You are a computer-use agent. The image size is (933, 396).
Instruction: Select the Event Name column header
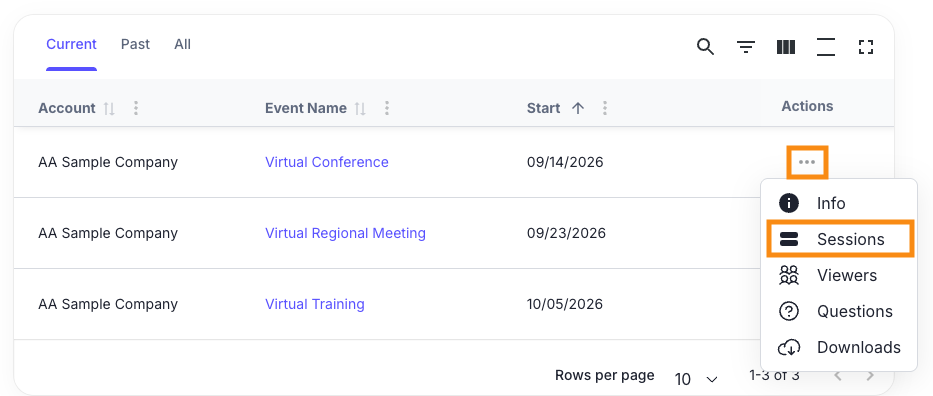tap(306, 108)
